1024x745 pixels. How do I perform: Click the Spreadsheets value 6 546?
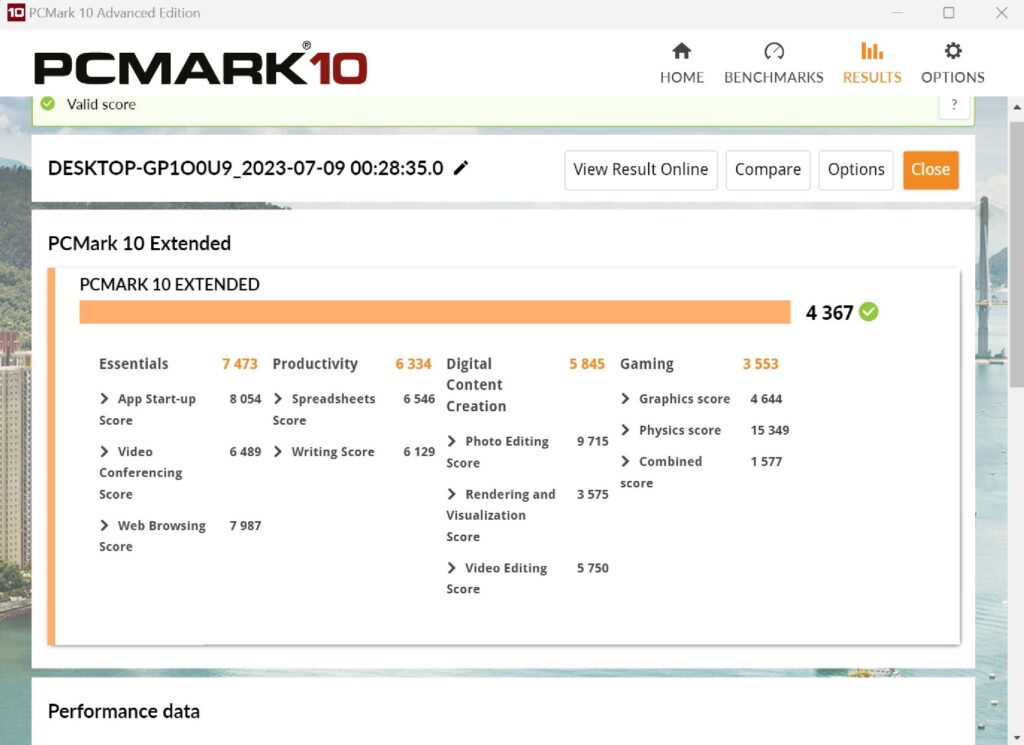point(419,399)
